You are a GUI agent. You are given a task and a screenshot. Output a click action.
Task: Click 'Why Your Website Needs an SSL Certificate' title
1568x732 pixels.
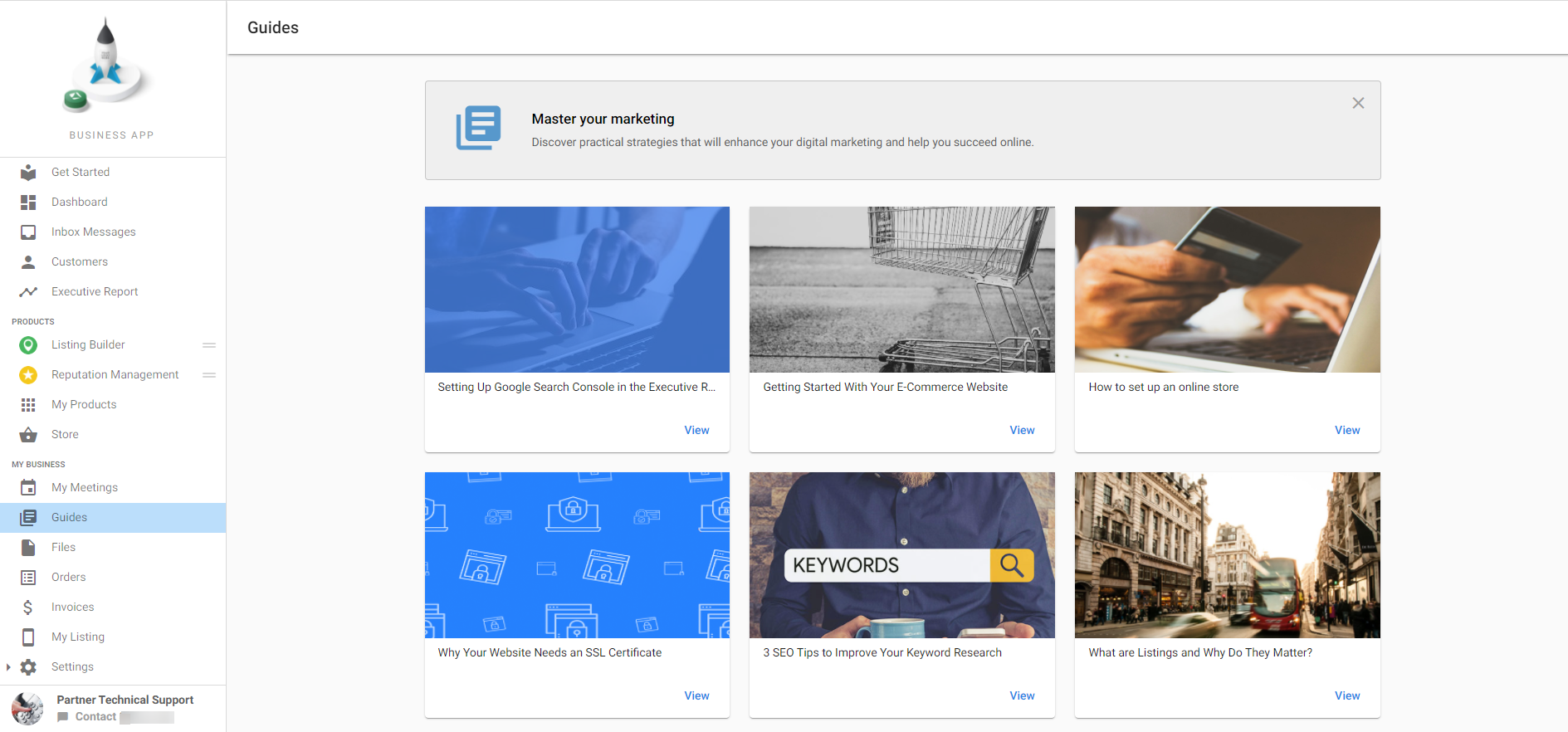(x=550, y=652)
